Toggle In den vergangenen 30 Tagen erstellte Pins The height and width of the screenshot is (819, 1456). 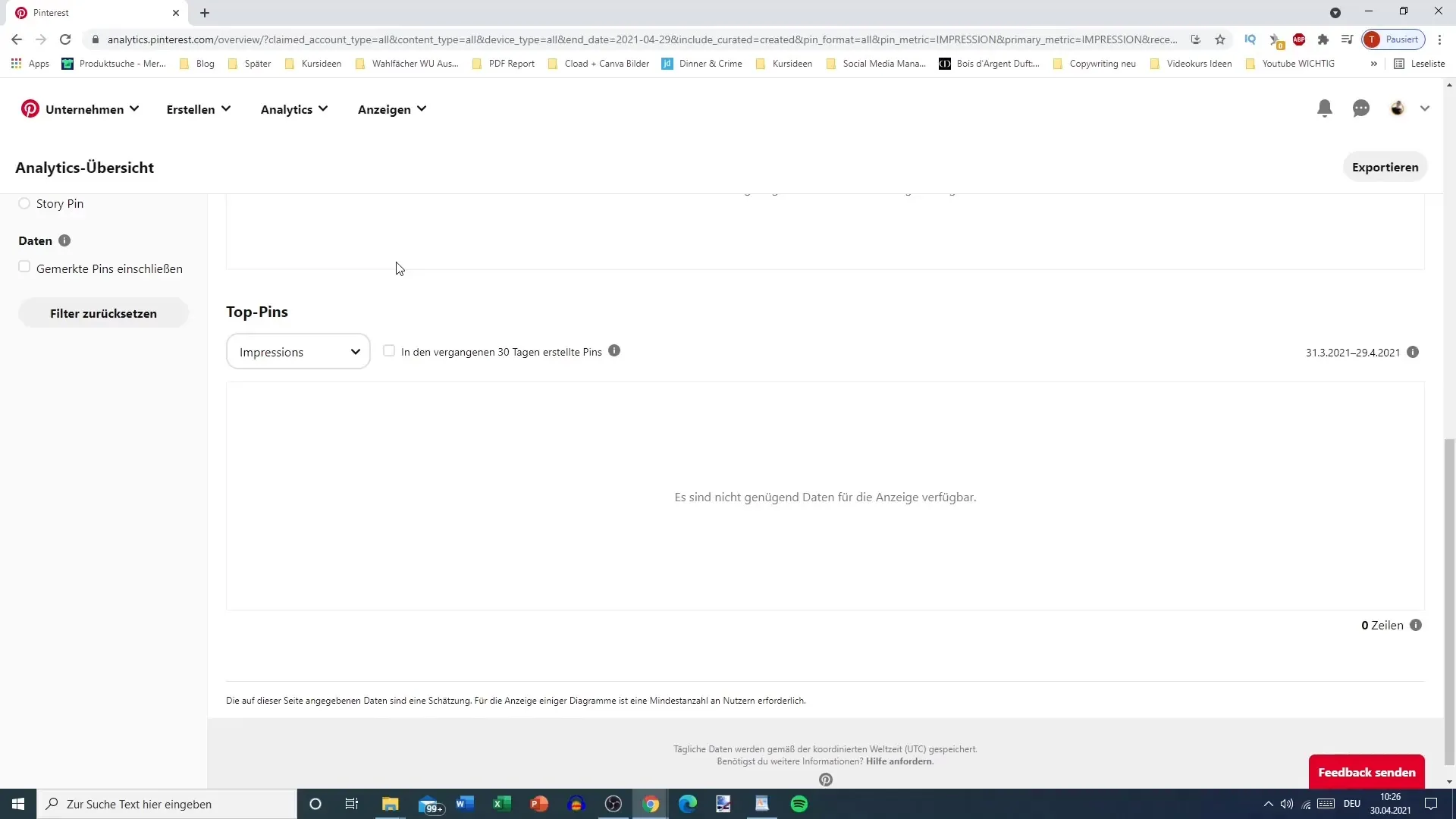click(x=389, y=350)
